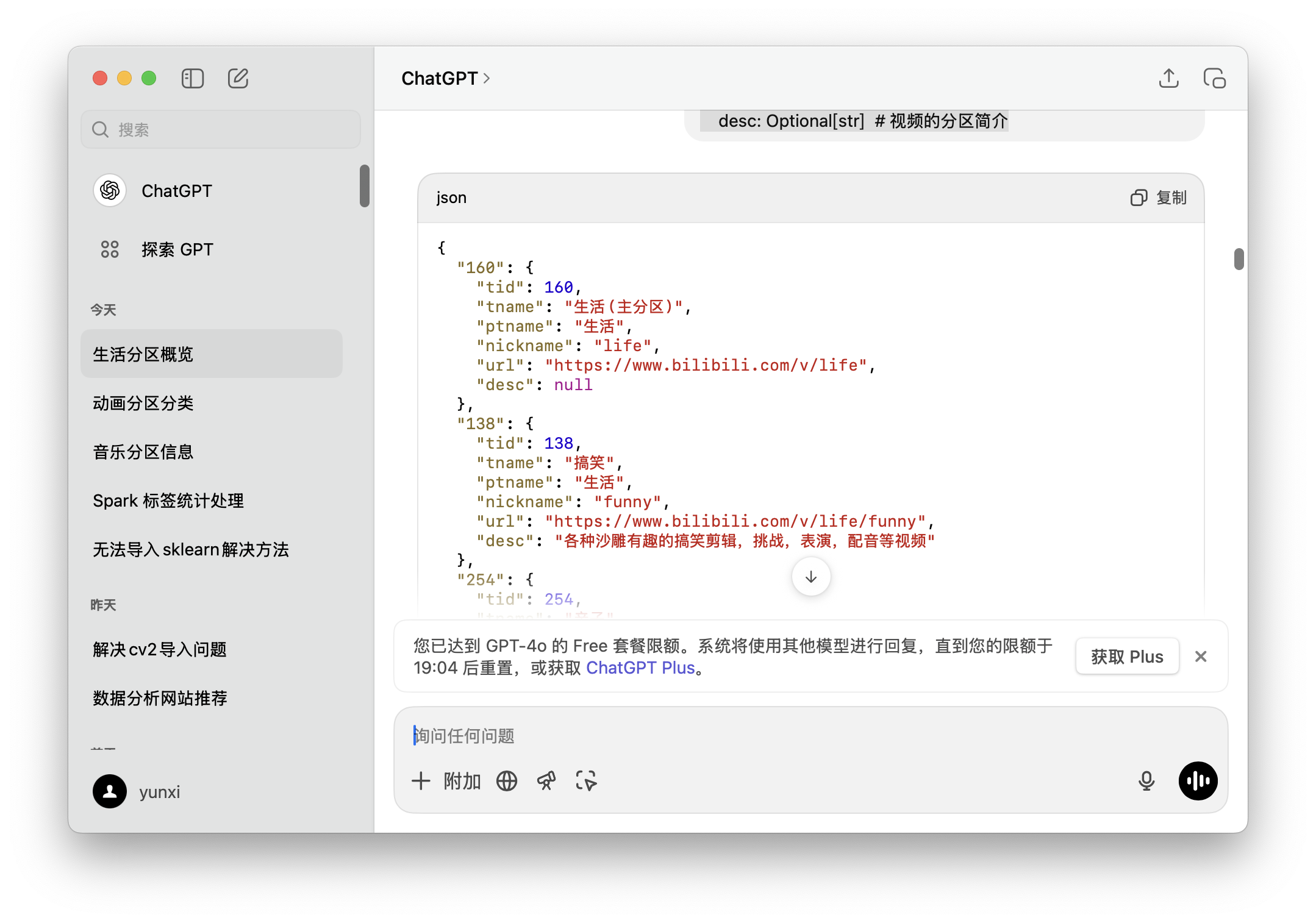Click the 今天 section header
1316x923 pixels.
click(x=103, y=310)
